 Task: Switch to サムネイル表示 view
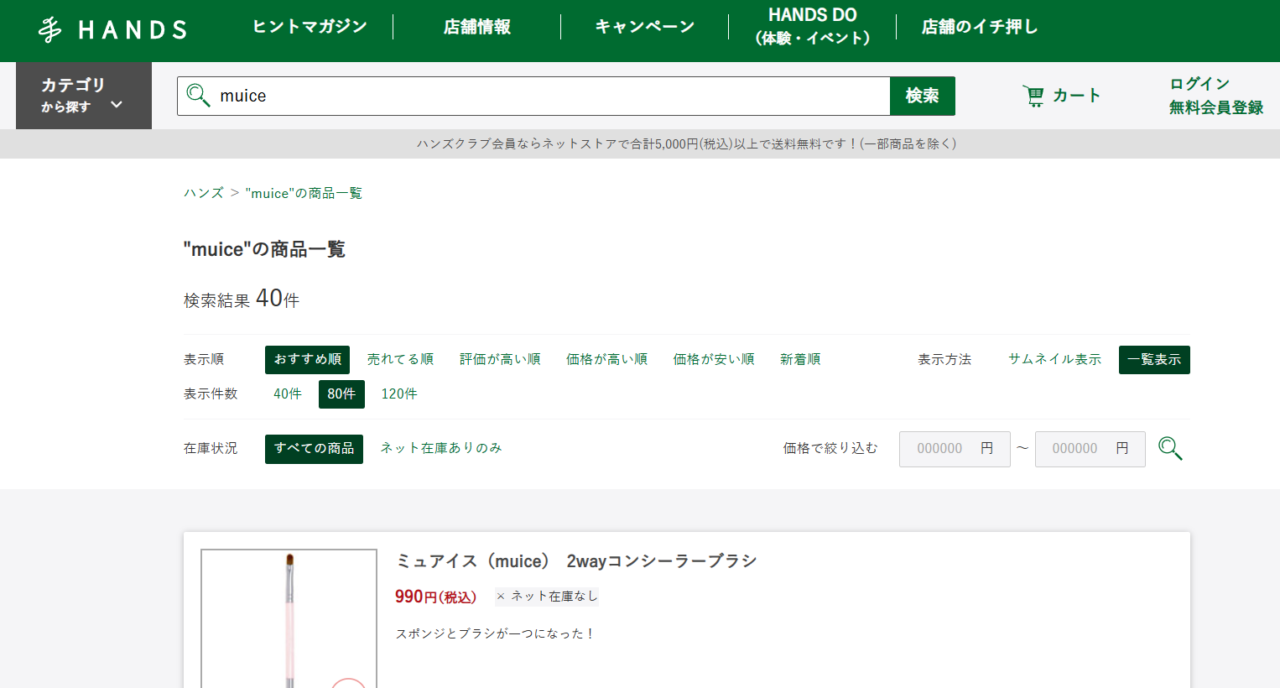pyautogui.click(x=1055, y=360)
